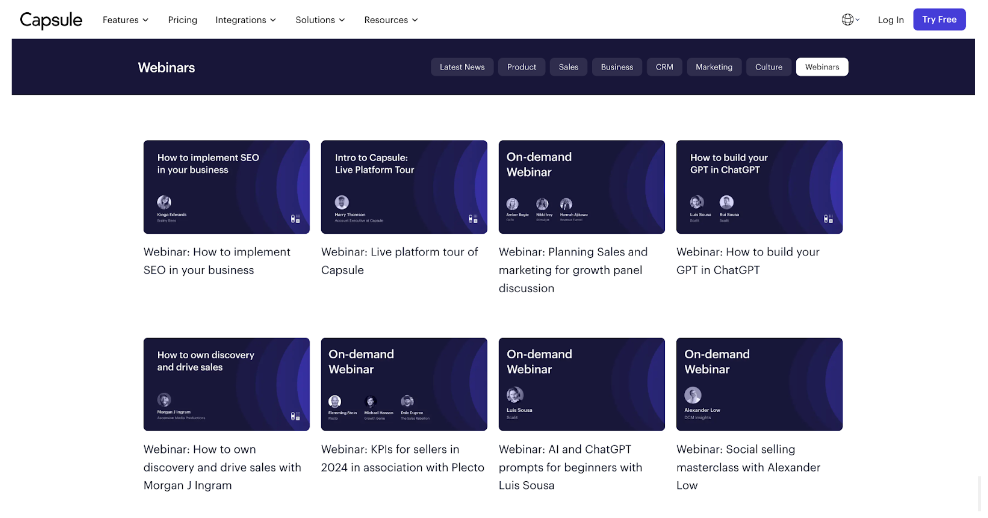Click Luis Sousa avatar on AI prompts card
Screen dimensions: 988x518
[x=515, y=395]
